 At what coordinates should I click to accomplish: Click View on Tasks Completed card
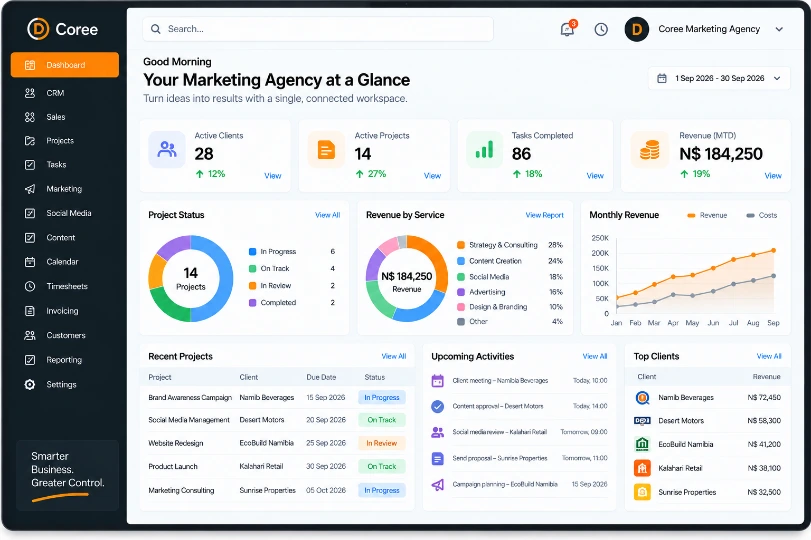tap(595, 176)
